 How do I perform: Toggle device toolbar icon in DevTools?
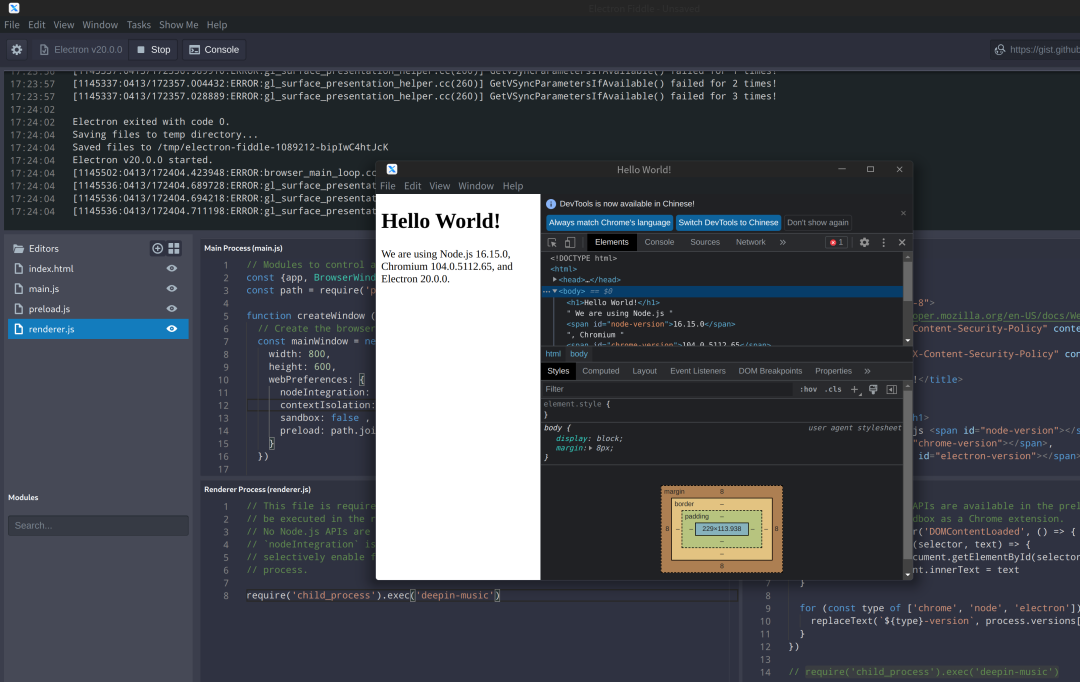[570, 242]
